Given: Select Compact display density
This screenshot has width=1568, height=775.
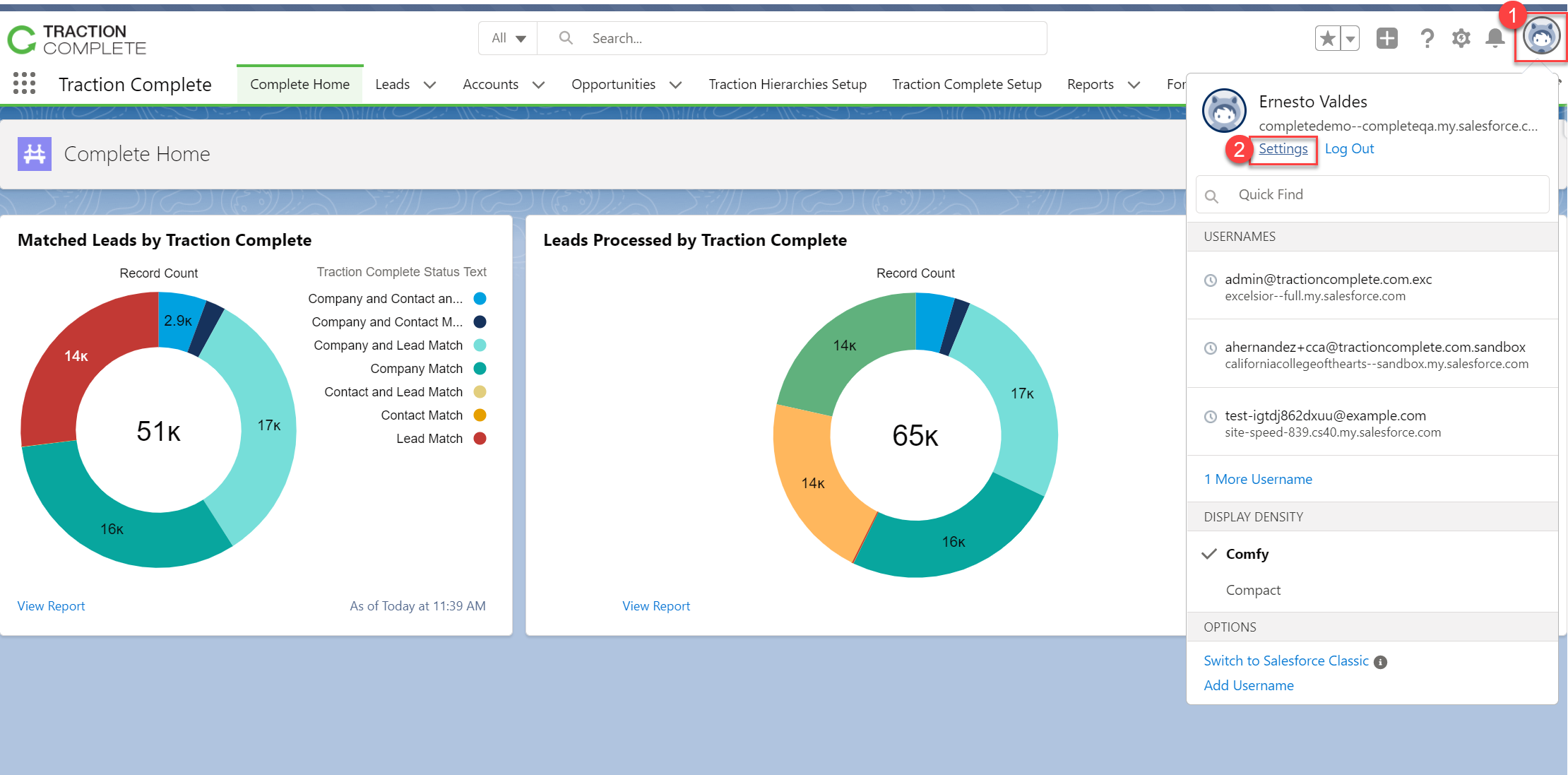Looking at the screenshot, I should (x=1253, y=590).
